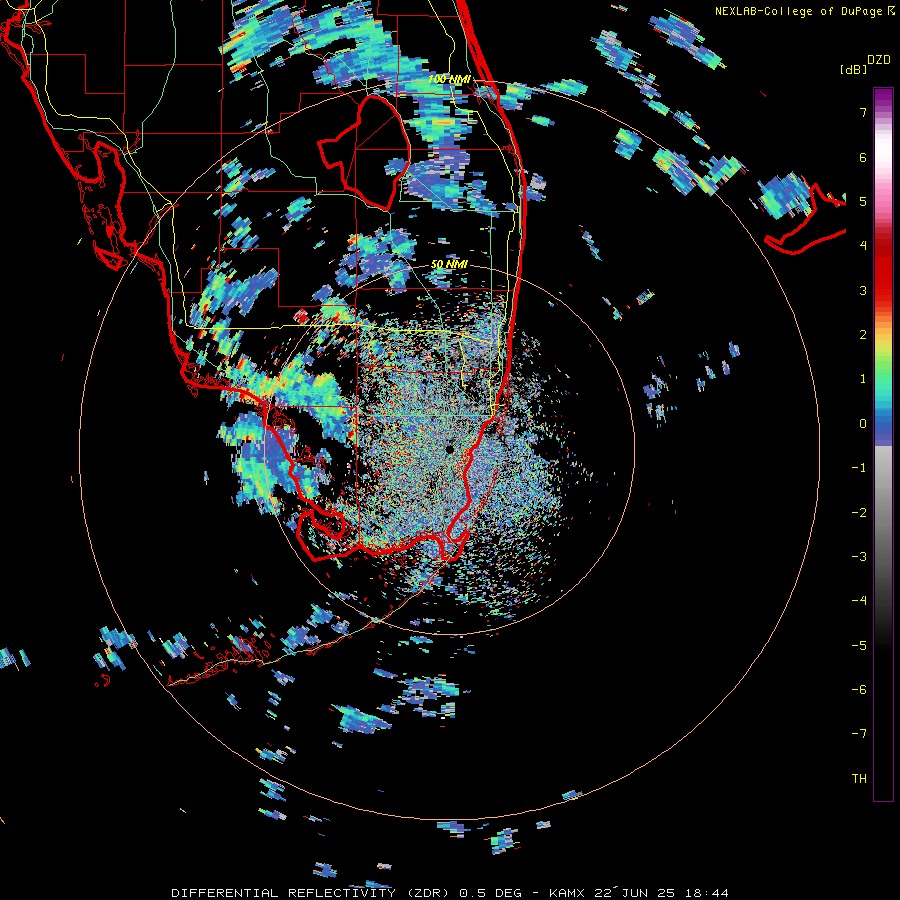Click the -2 tick on the color scale
900x900 pixels.
[x=859, y=513]
